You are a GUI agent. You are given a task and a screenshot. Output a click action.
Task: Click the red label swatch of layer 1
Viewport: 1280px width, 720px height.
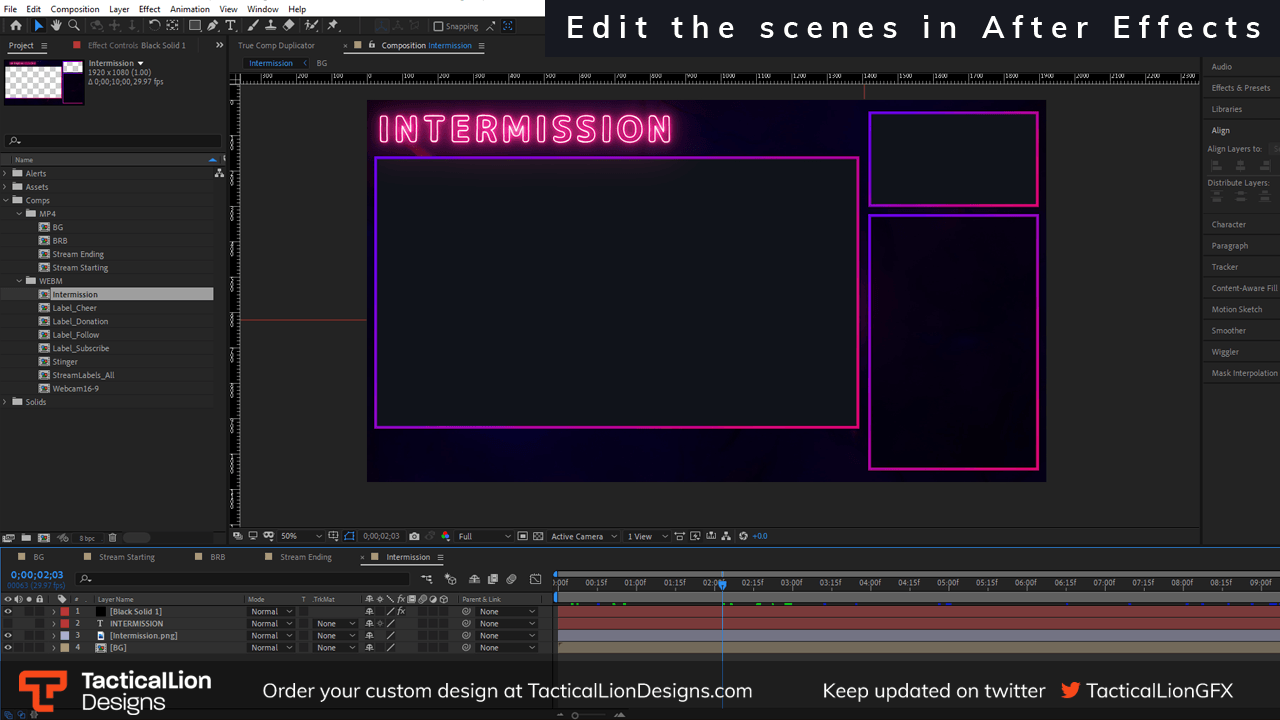[65, 611]
